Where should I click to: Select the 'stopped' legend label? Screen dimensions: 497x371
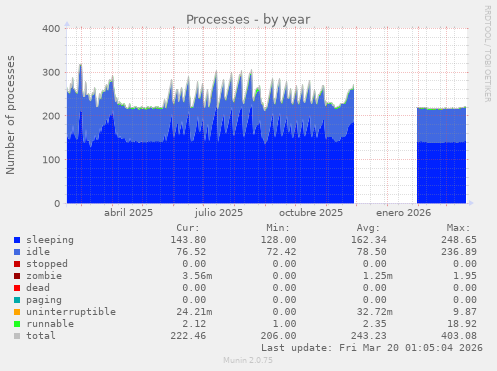(x=47, y=264)
